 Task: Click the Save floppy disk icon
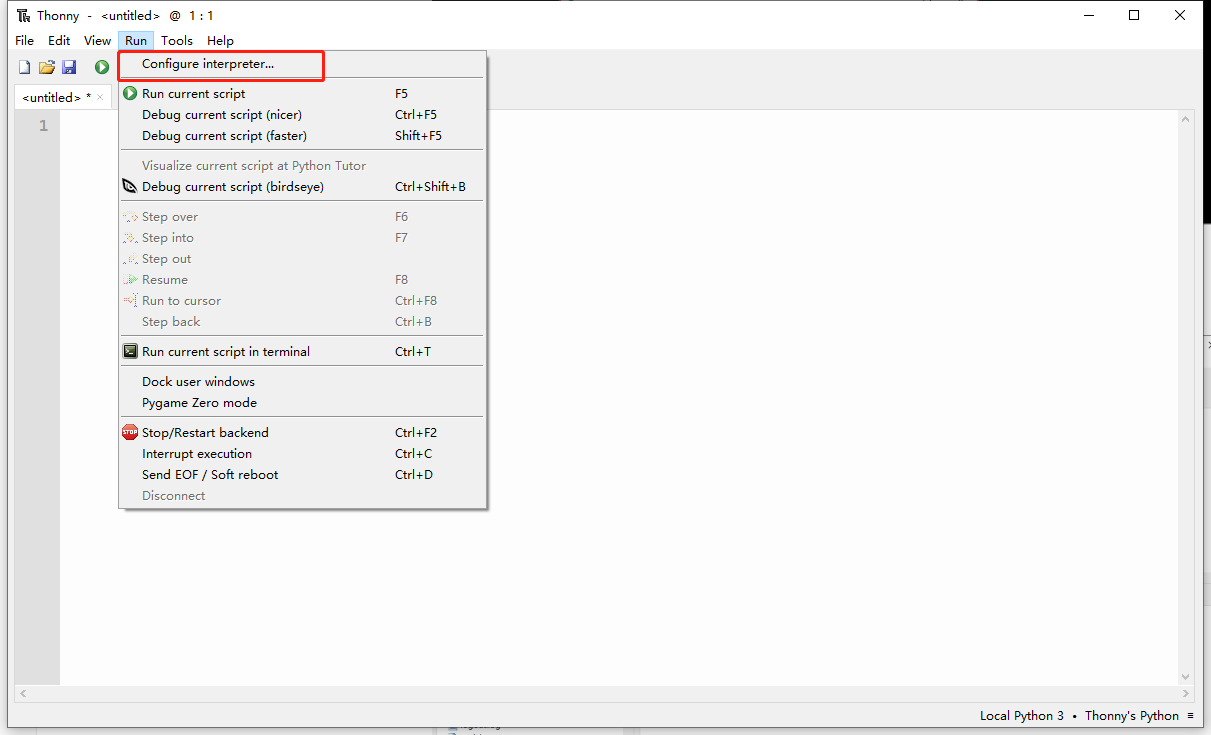69,67
